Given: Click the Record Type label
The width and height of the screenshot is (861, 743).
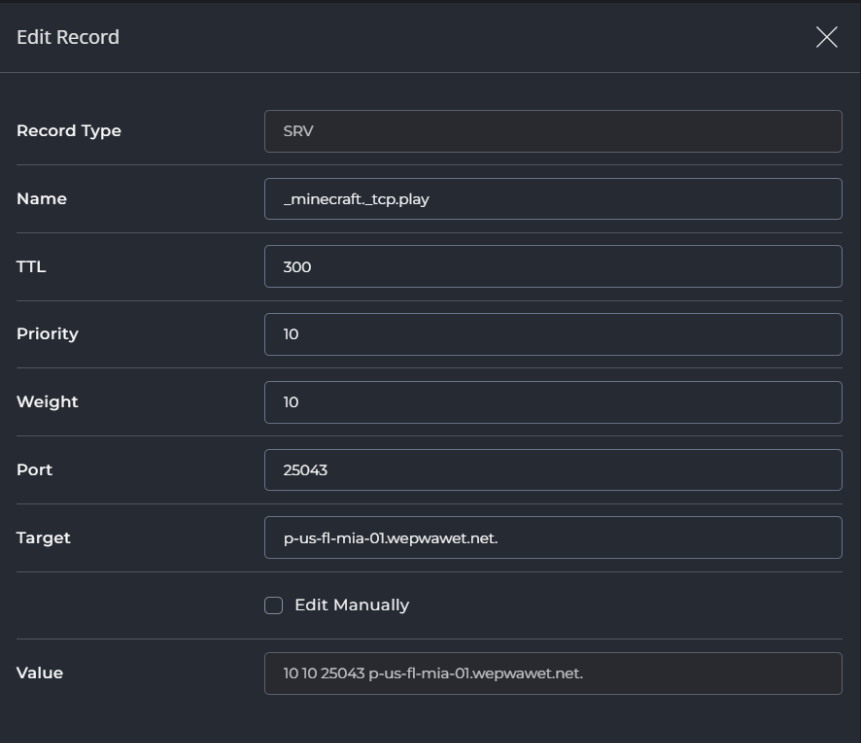Looking at the screenshot, I should pyautogui.click(x=69, y=131).
